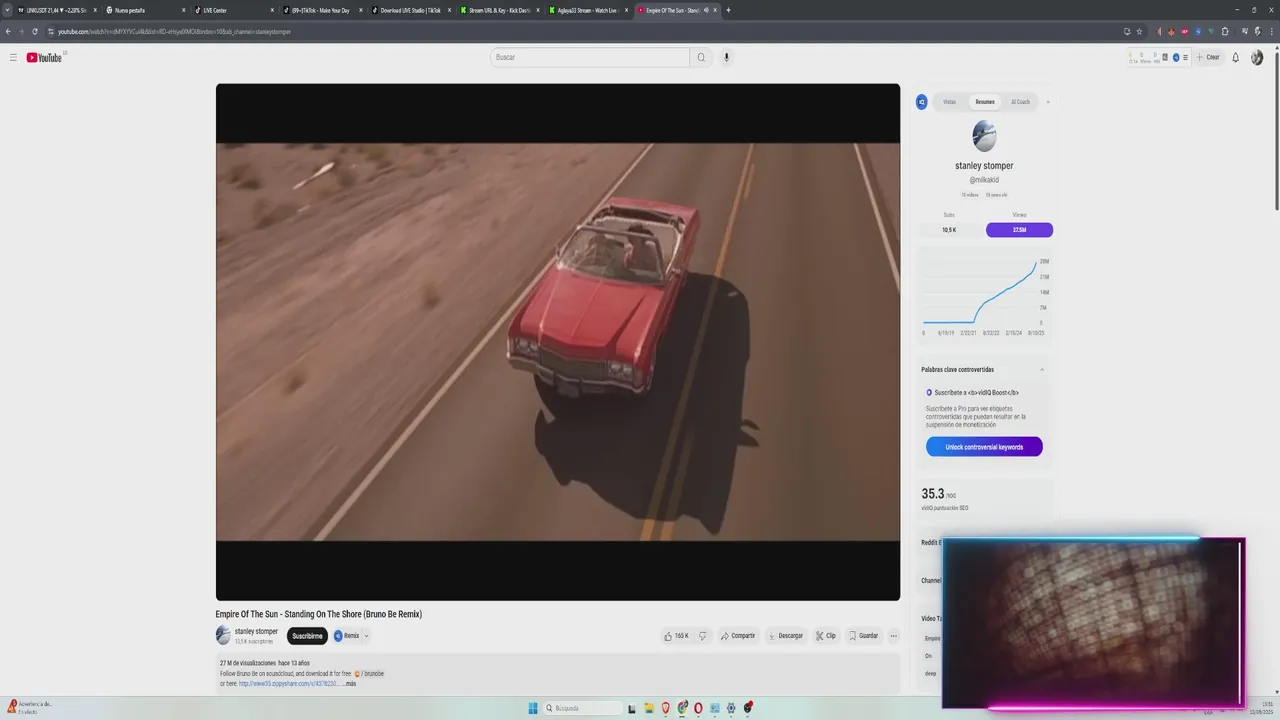This screenshot has height=720, width=1280.
Task: Open a new browser tab
Action: click(728, 10)
